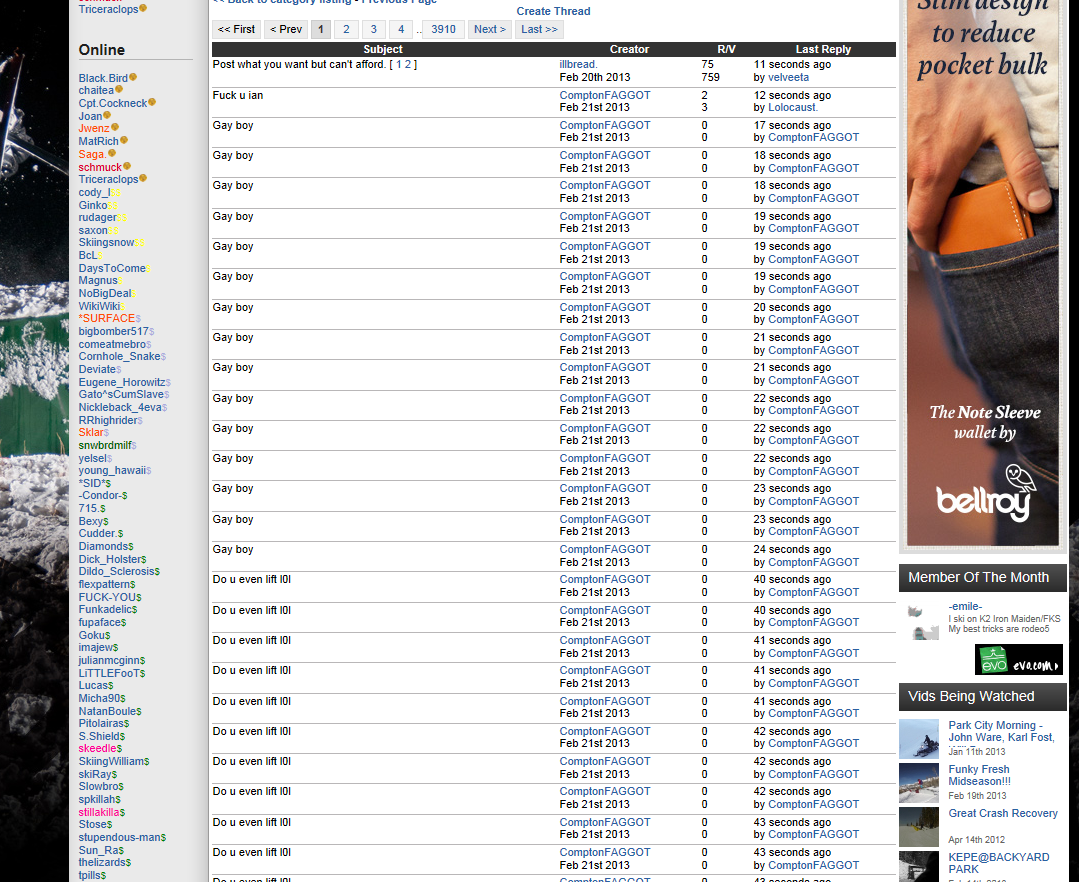1079x882 pixels.
Task: Click the Next > pagination button
Action: (489, 29)
